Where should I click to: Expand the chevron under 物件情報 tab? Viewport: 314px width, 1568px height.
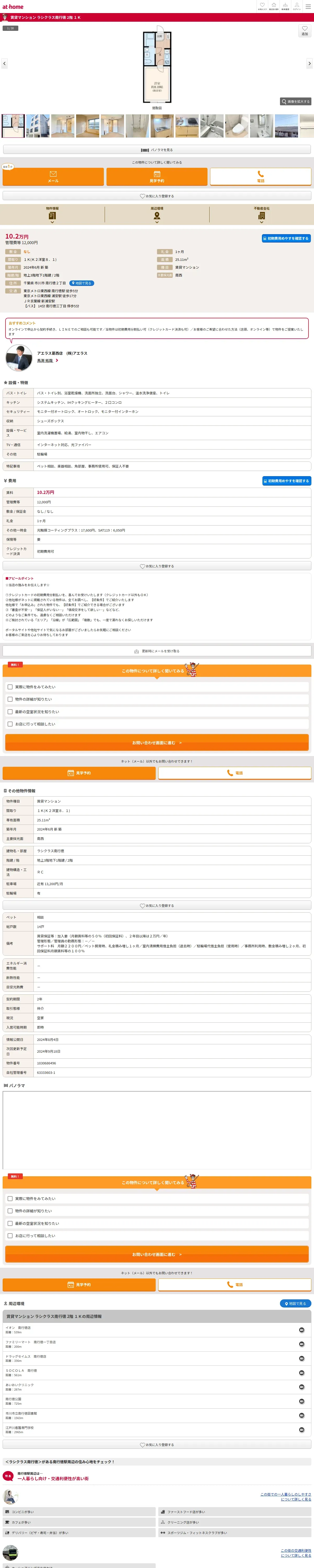[52, 222]
